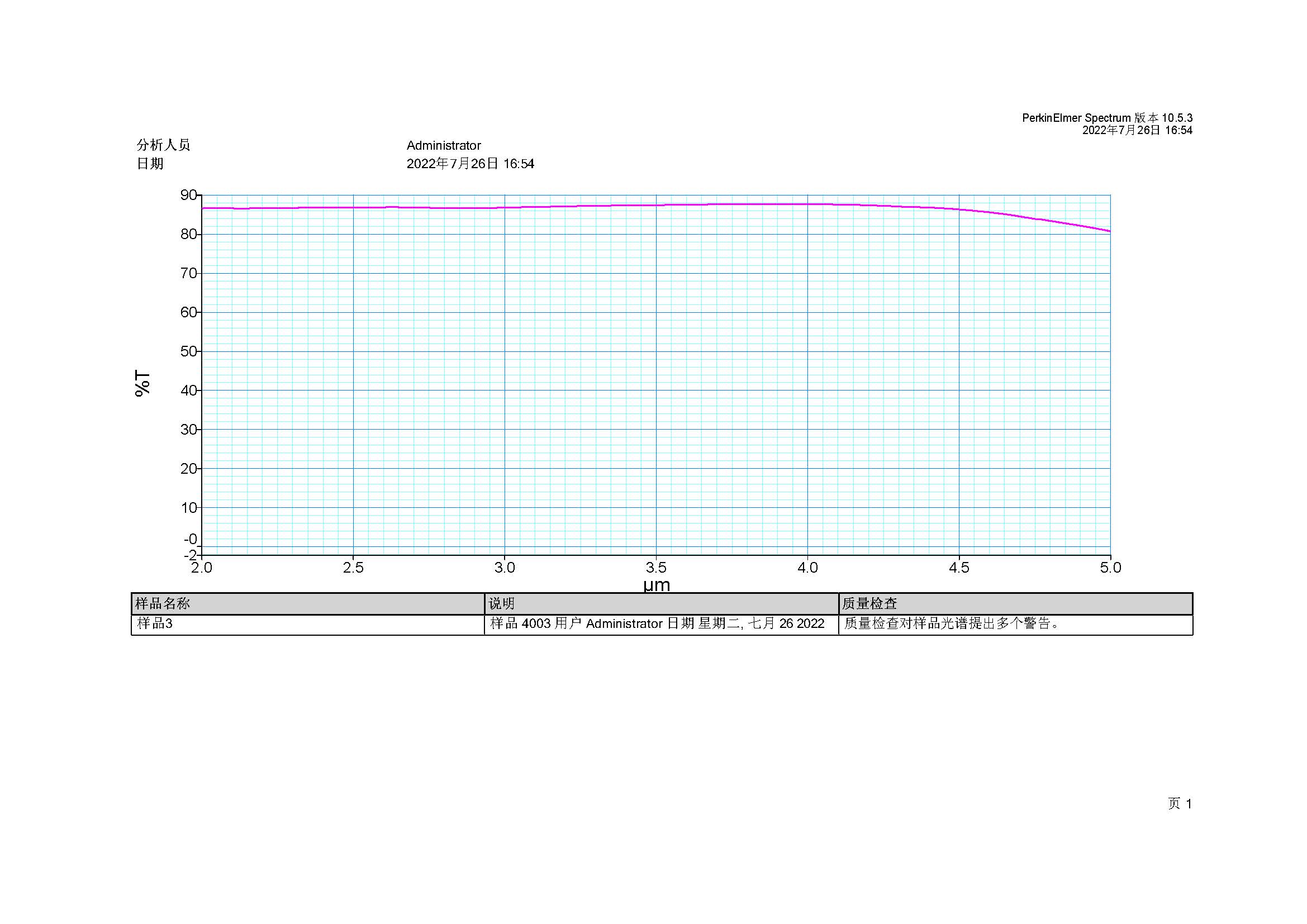
Task: Select the 样品3 table cell
Action: point(308,624)
